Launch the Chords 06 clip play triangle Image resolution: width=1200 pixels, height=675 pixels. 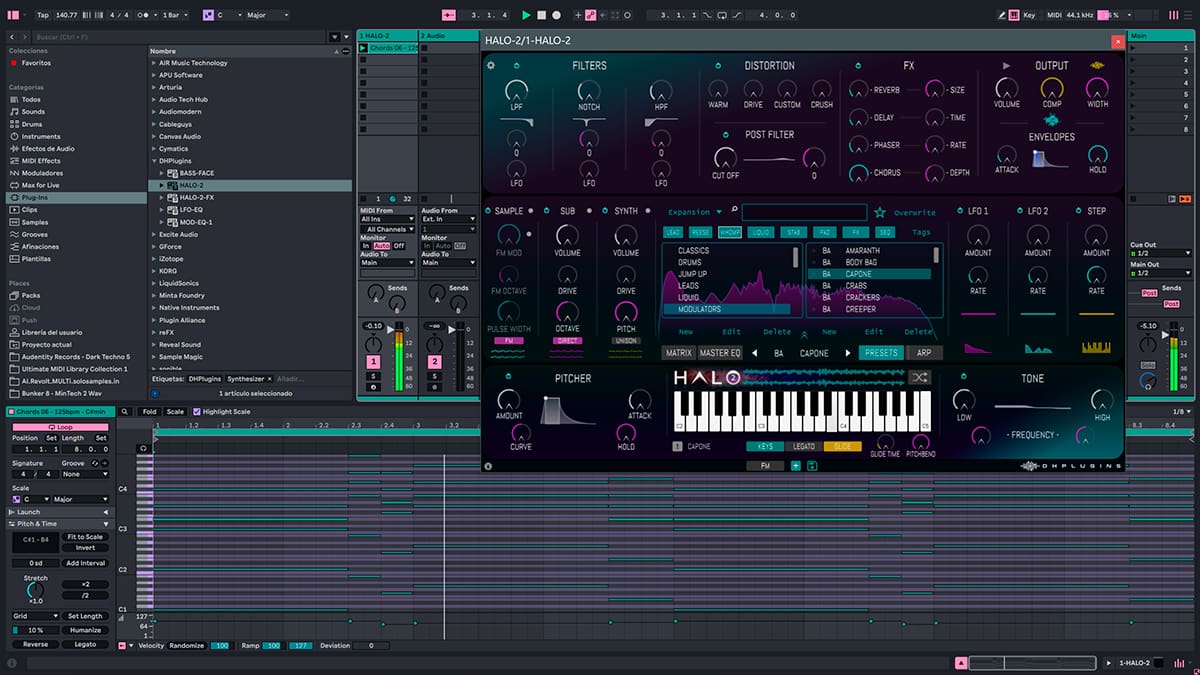[363, 48]
